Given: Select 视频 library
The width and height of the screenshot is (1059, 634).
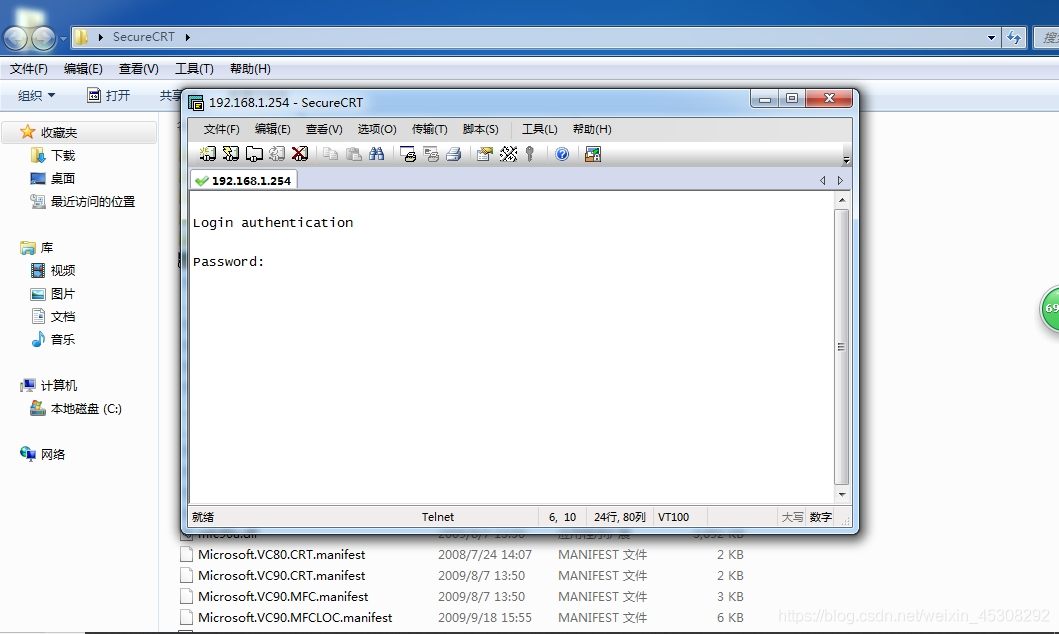Looking at the screenshot, I should point(53,271).
